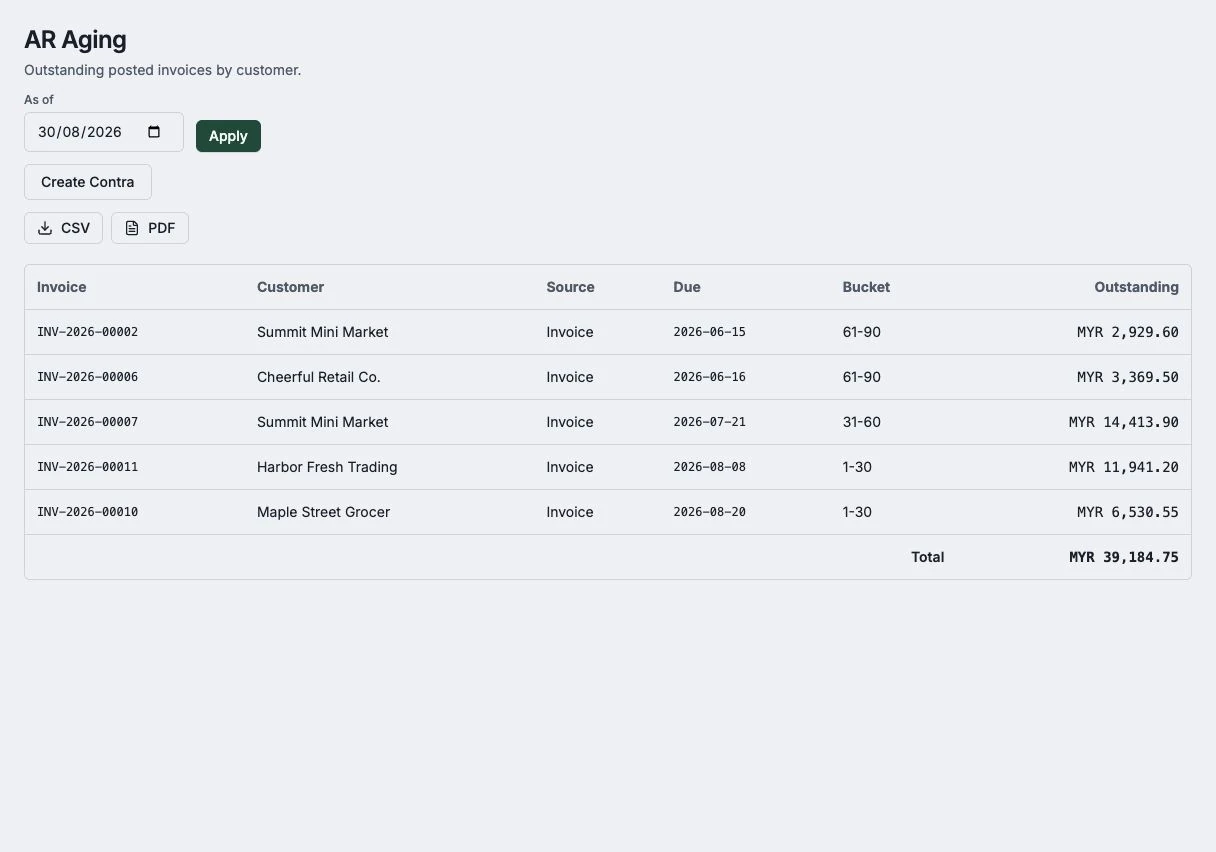Select invoice INV-2026-00006
Screen dimensions: 1216x852
(87, 377)
